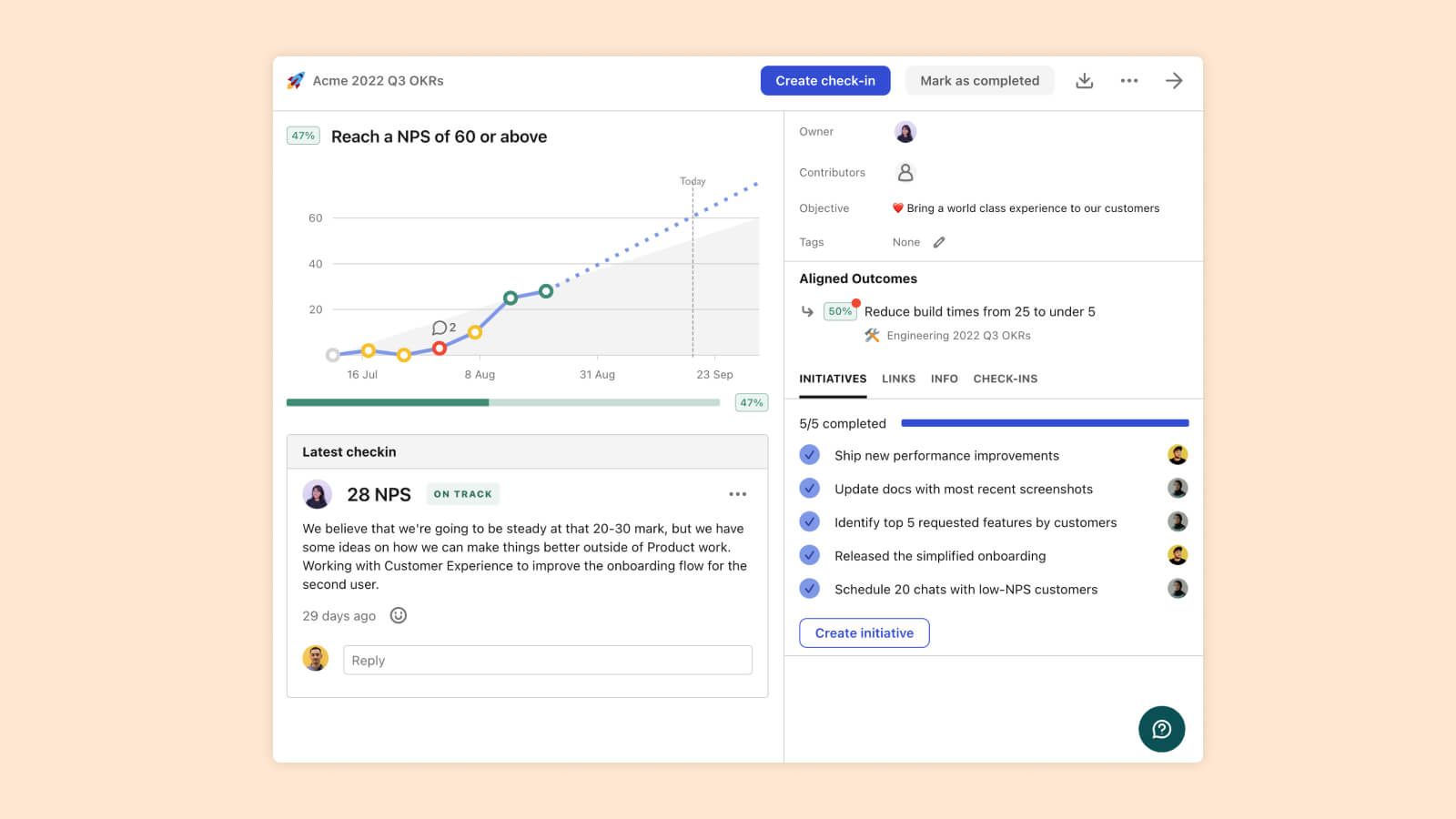Click in the Reply input field
1456x819 pixels.
[x=548, y=660]
